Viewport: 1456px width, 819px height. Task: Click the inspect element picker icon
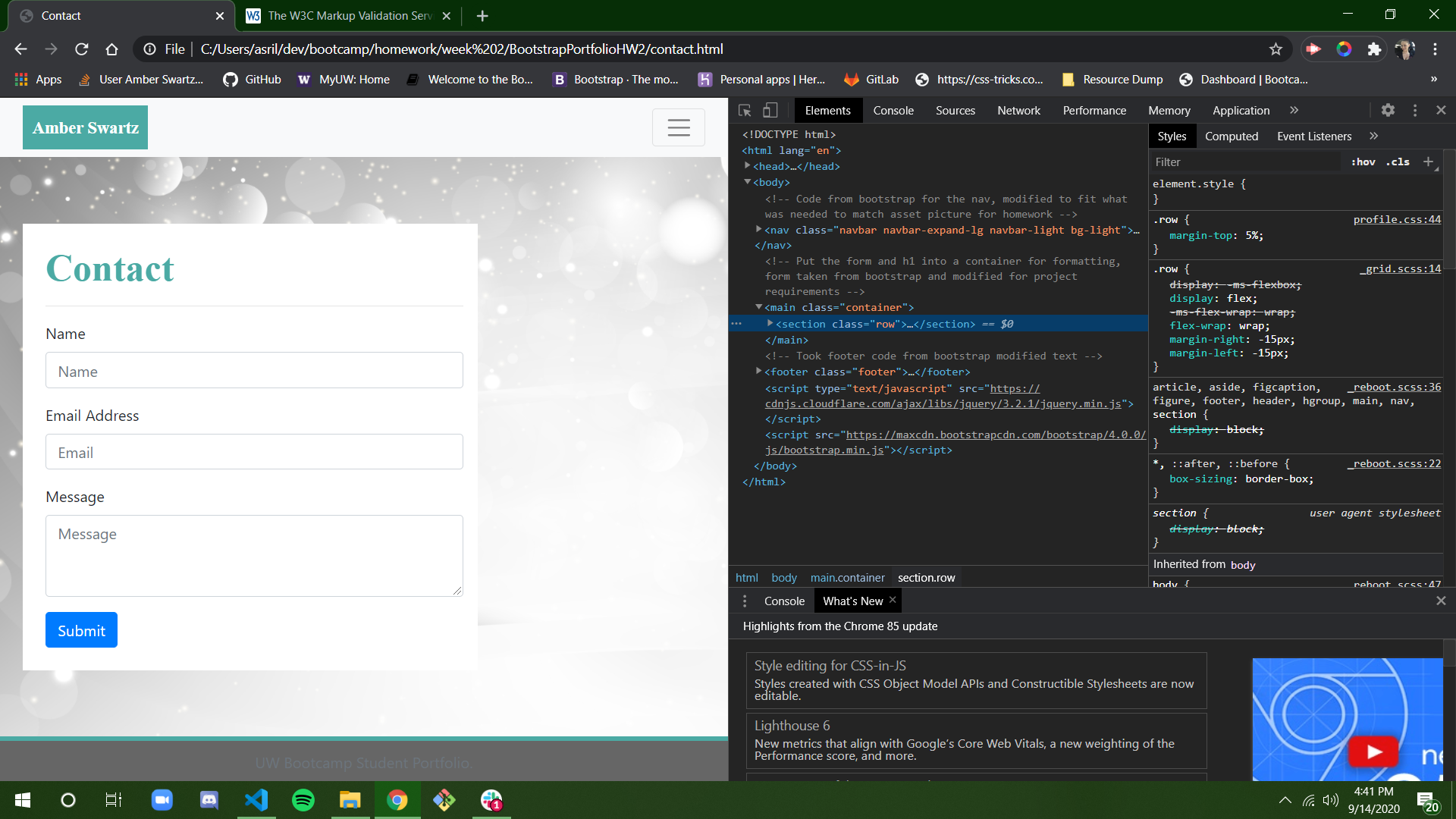[x=745, y=111]
